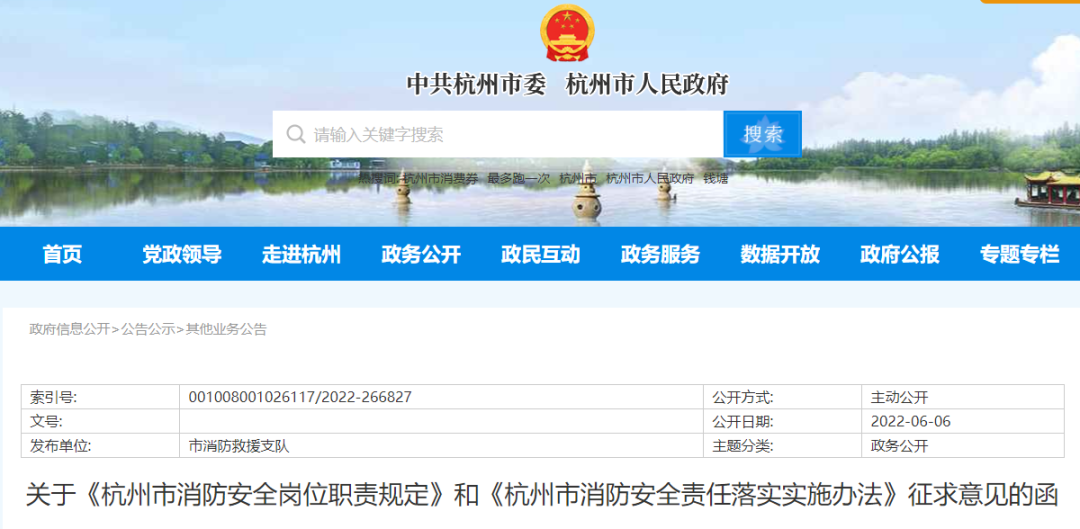Click the 公开日期 label cell
The height and width of the screenshot is (529, 1080).
(782, 422)
